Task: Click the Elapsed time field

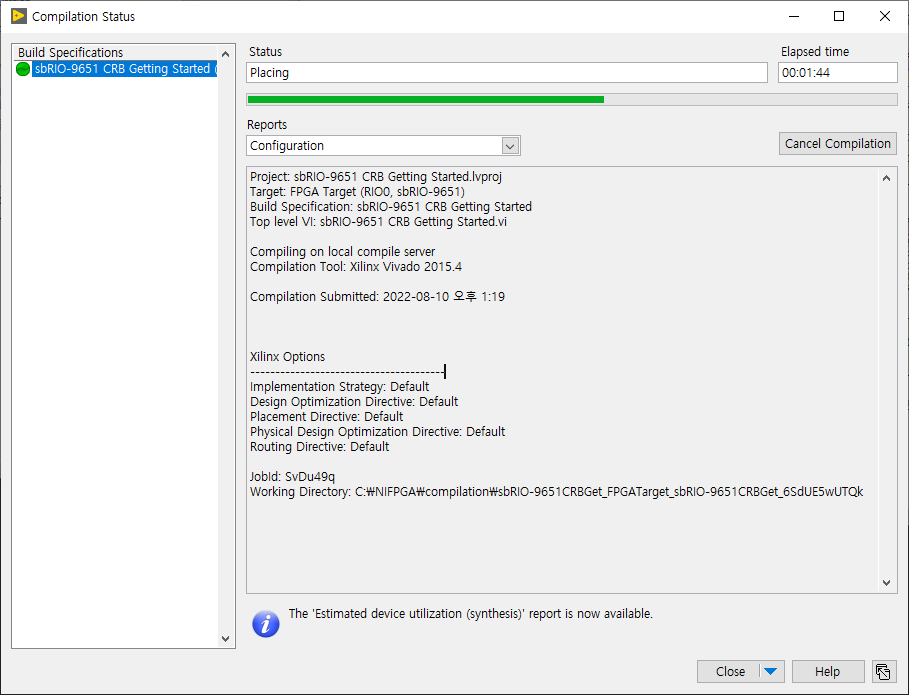Action: (x=837, y=72)
